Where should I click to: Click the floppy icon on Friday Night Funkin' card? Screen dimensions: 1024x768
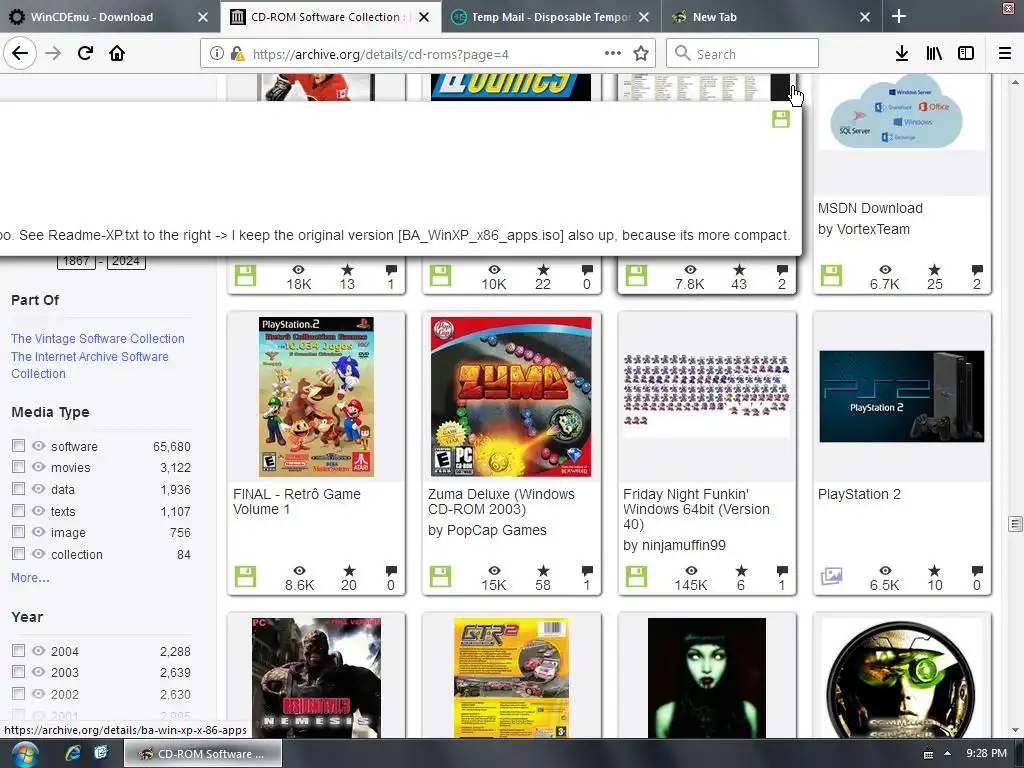coord(636,577)
